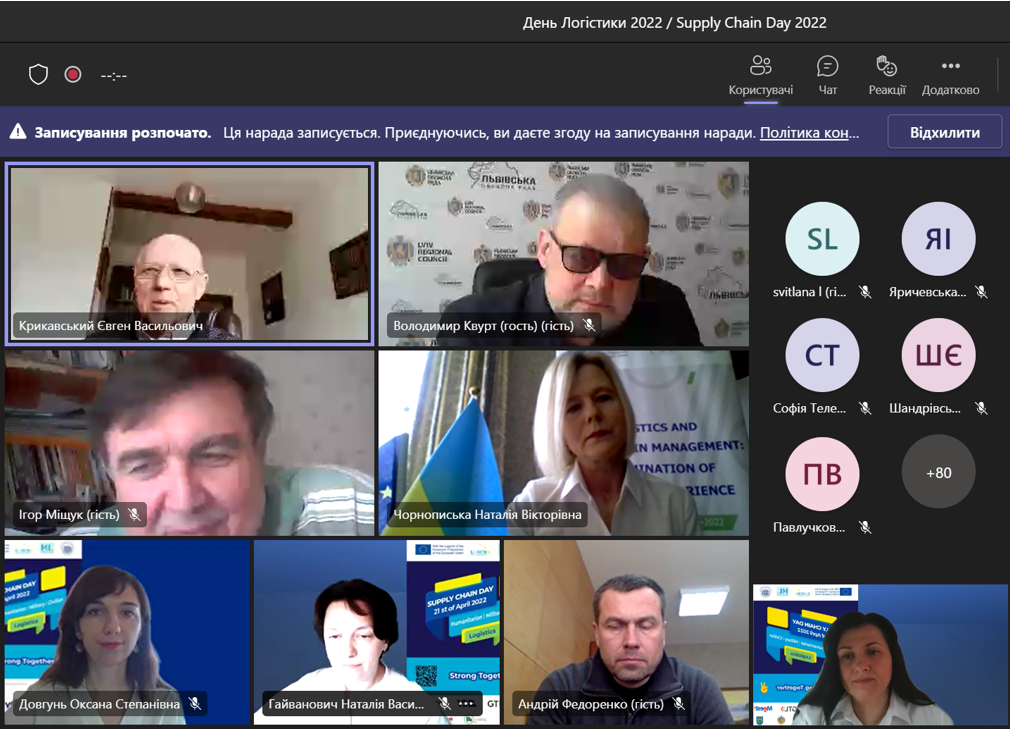Click muted mic icon on Володимир Квурт

pyautogui.click(x=590, y=325)
